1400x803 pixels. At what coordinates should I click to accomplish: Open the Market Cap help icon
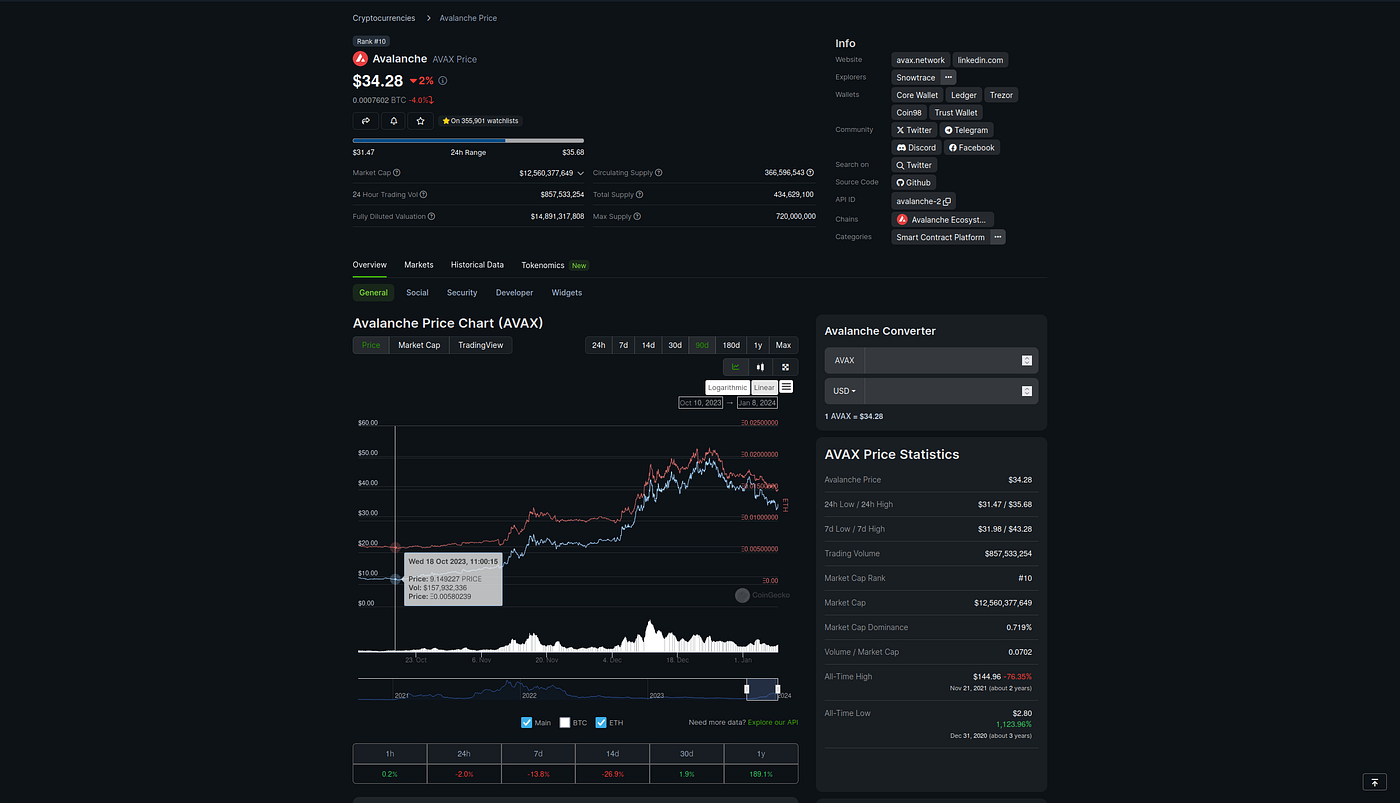point(397,173)
